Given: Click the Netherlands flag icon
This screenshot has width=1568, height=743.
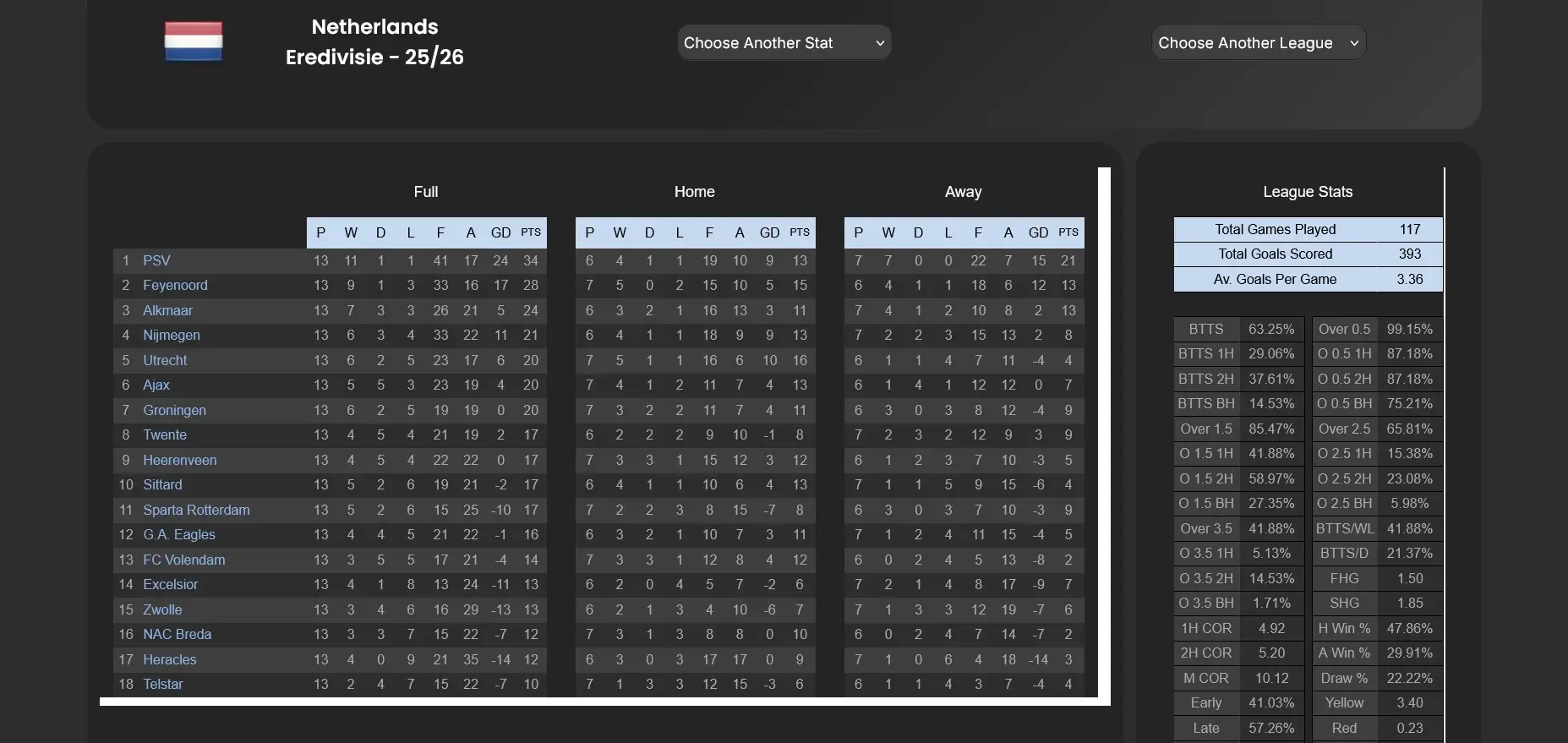Looking at the screenshot, I should pyautogui.click(x=194, y=41).
